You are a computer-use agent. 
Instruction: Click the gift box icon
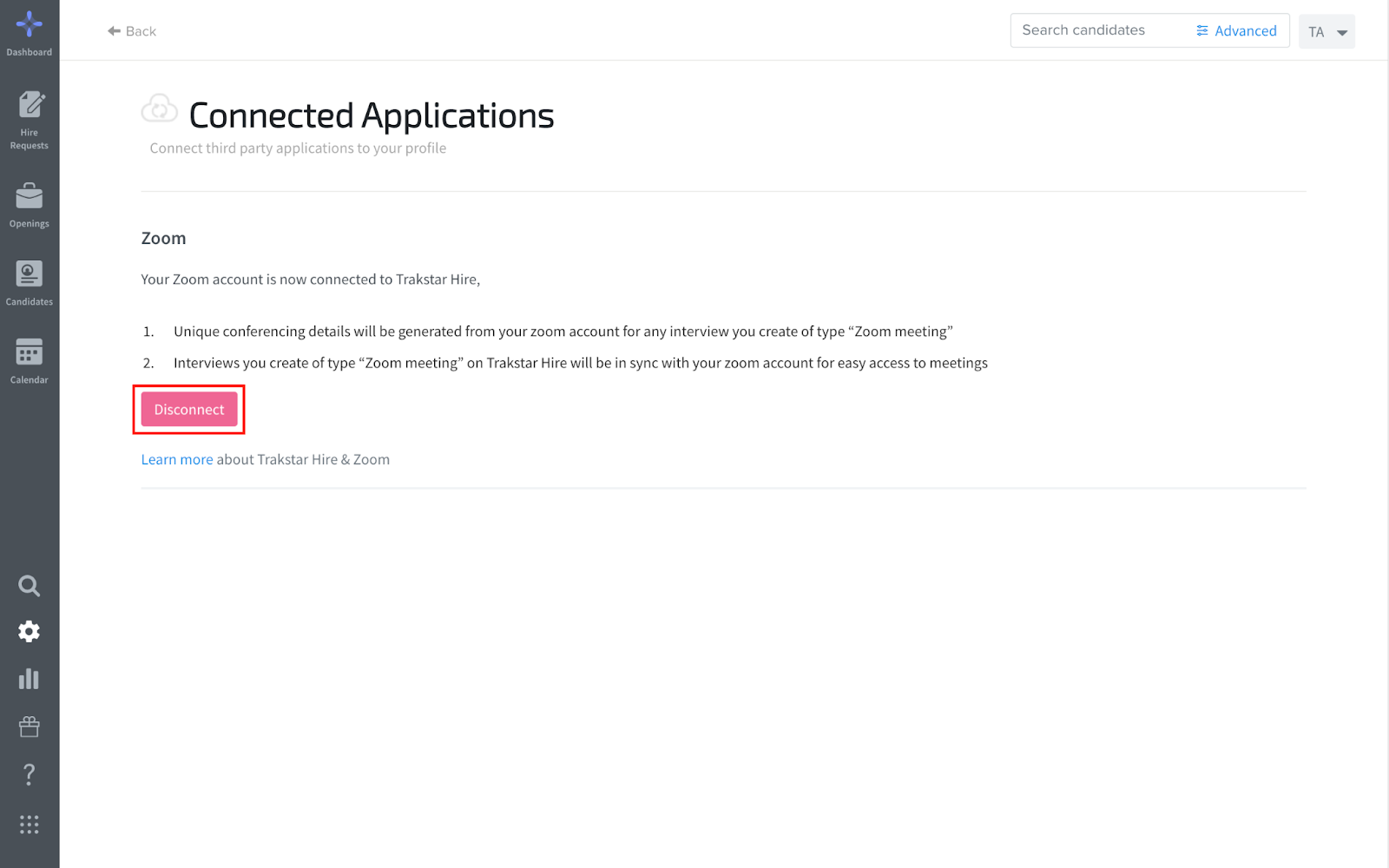pyautogui.click(x=30, y=727)
